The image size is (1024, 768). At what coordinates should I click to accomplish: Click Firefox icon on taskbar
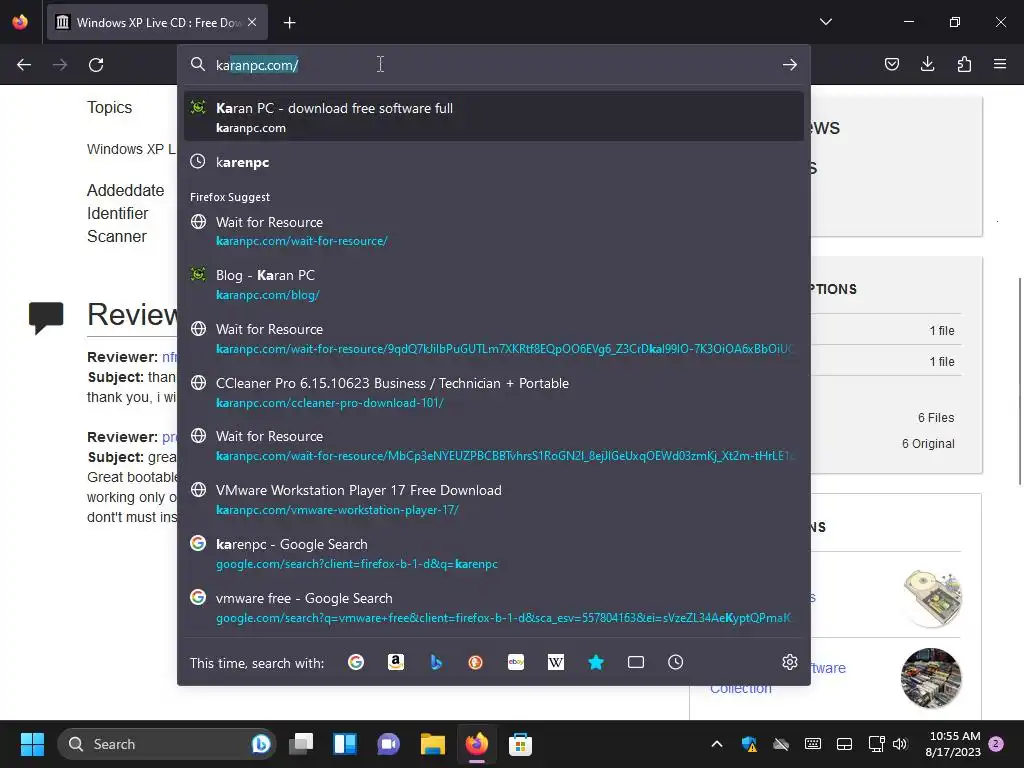coord(477,744)
